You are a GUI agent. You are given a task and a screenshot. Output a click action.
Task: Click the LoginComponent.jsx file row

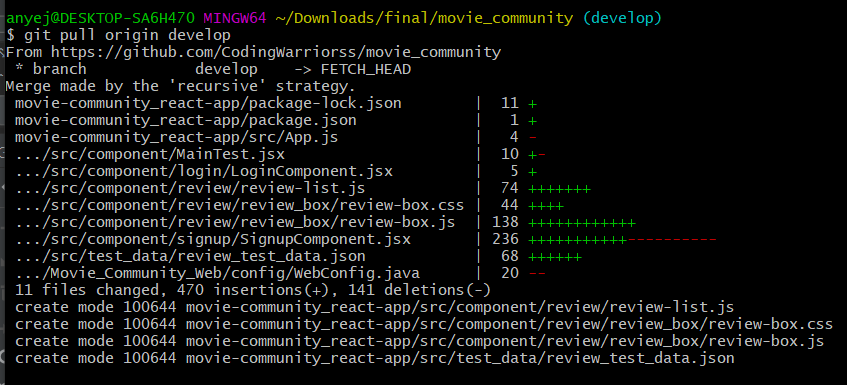(276, 171)
